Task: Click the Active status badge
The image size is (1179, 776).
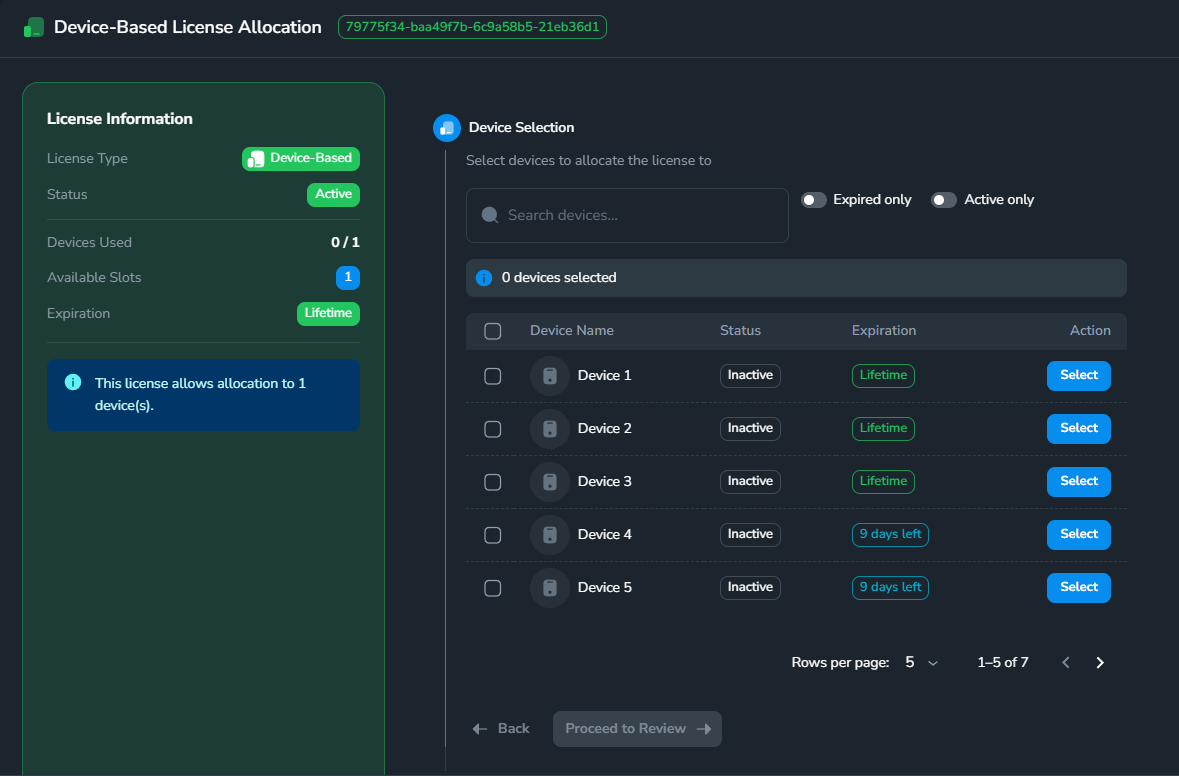Action: point(333,195)
